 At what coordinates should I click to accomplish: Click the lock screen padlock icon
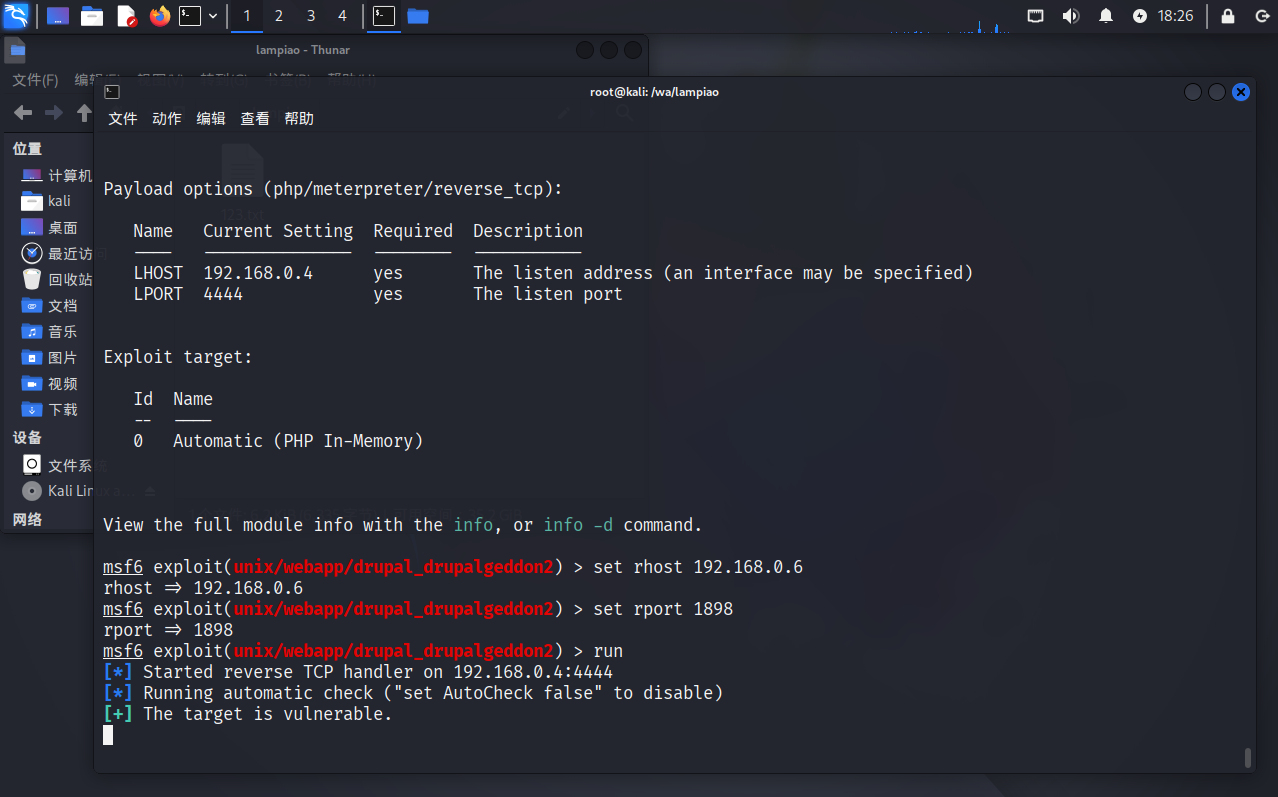click(x=1227, y=16)
